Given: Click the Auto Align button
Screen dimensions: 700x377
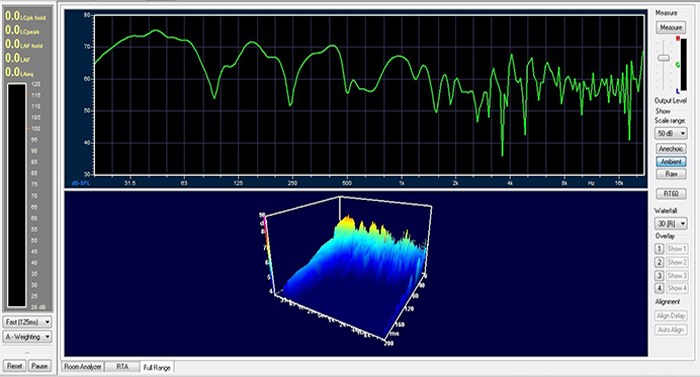Looking at the screenshot, I should (x=671, y=330).
